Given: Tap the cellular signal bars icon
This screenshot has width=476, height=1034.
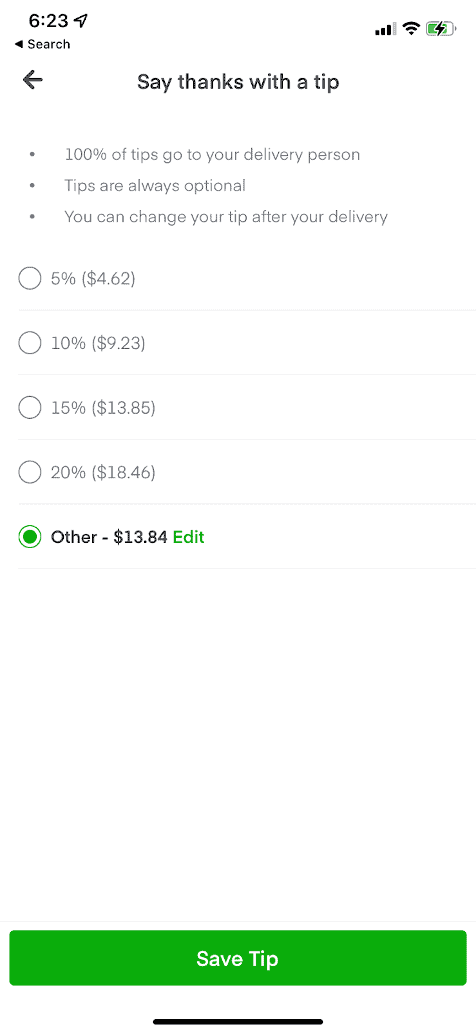Looking at the screenshot, I should (385, 29).
